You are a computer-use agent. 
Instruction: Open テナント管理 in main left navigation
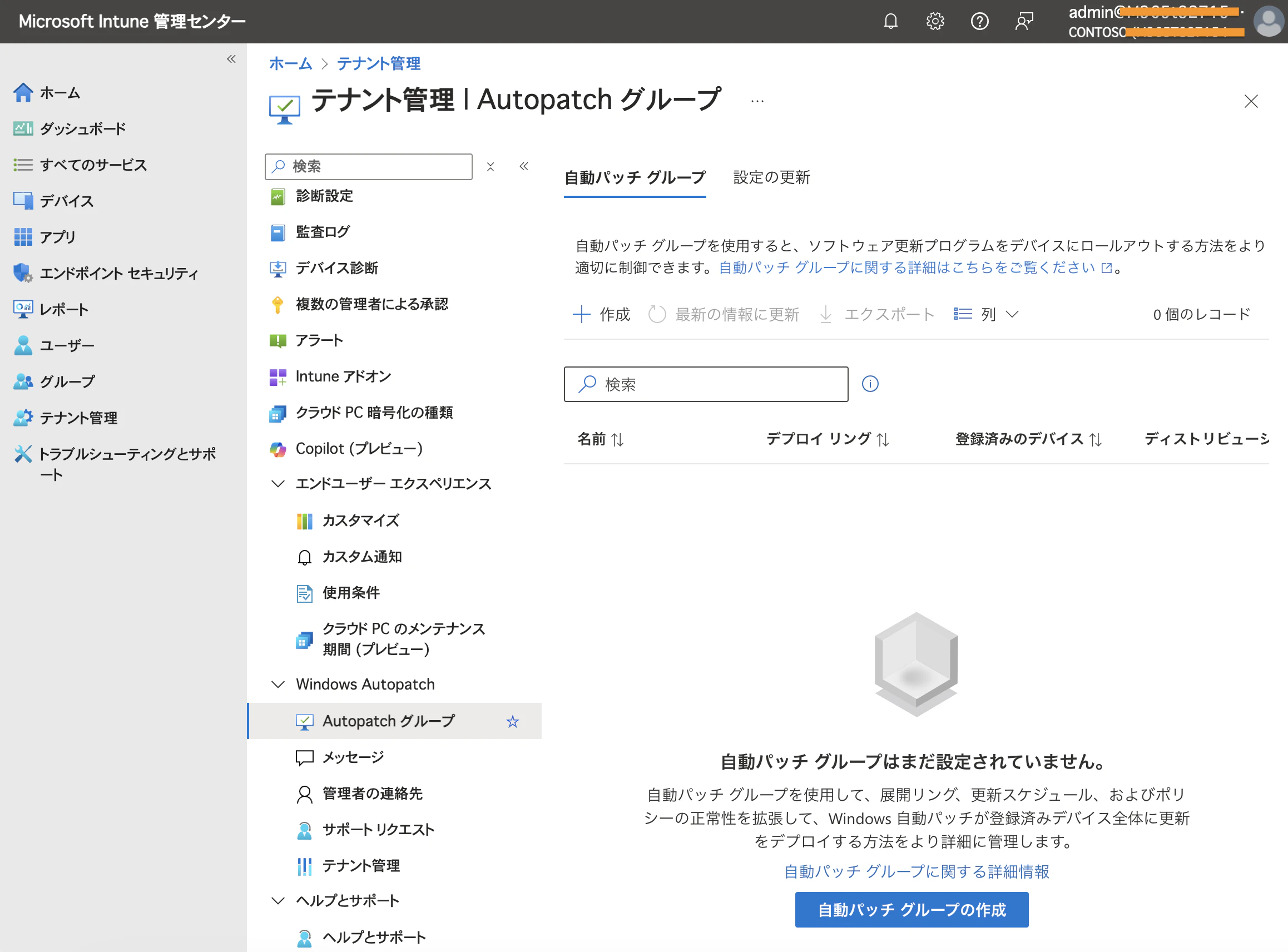click(x=66, y=418)
